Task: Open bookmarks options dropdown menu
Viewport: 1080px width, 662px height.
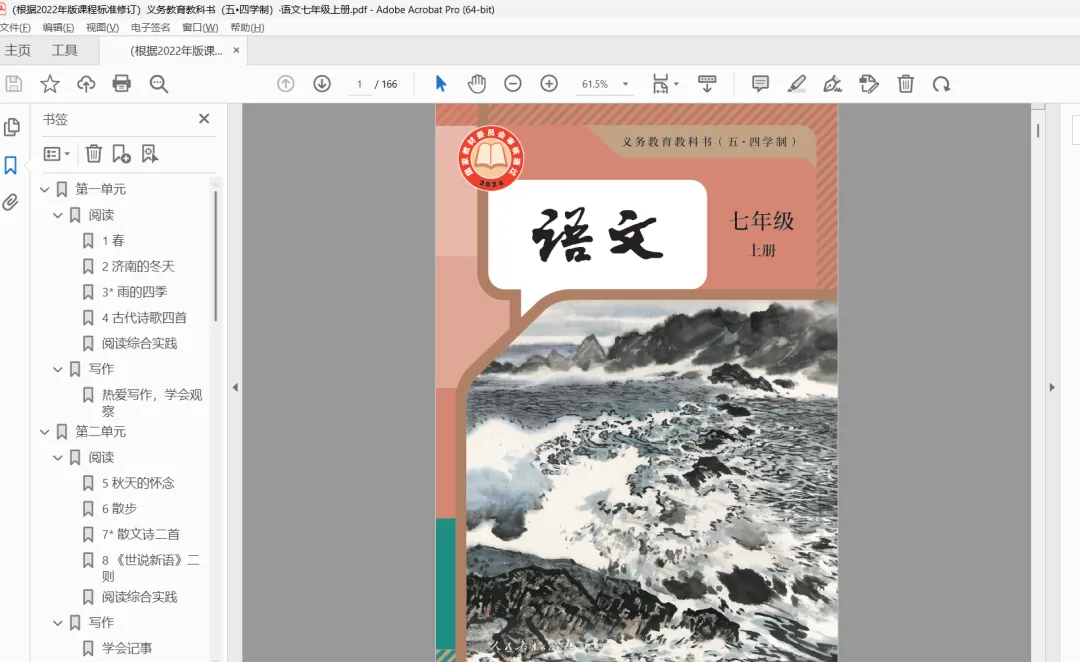Action: (56, 154)
